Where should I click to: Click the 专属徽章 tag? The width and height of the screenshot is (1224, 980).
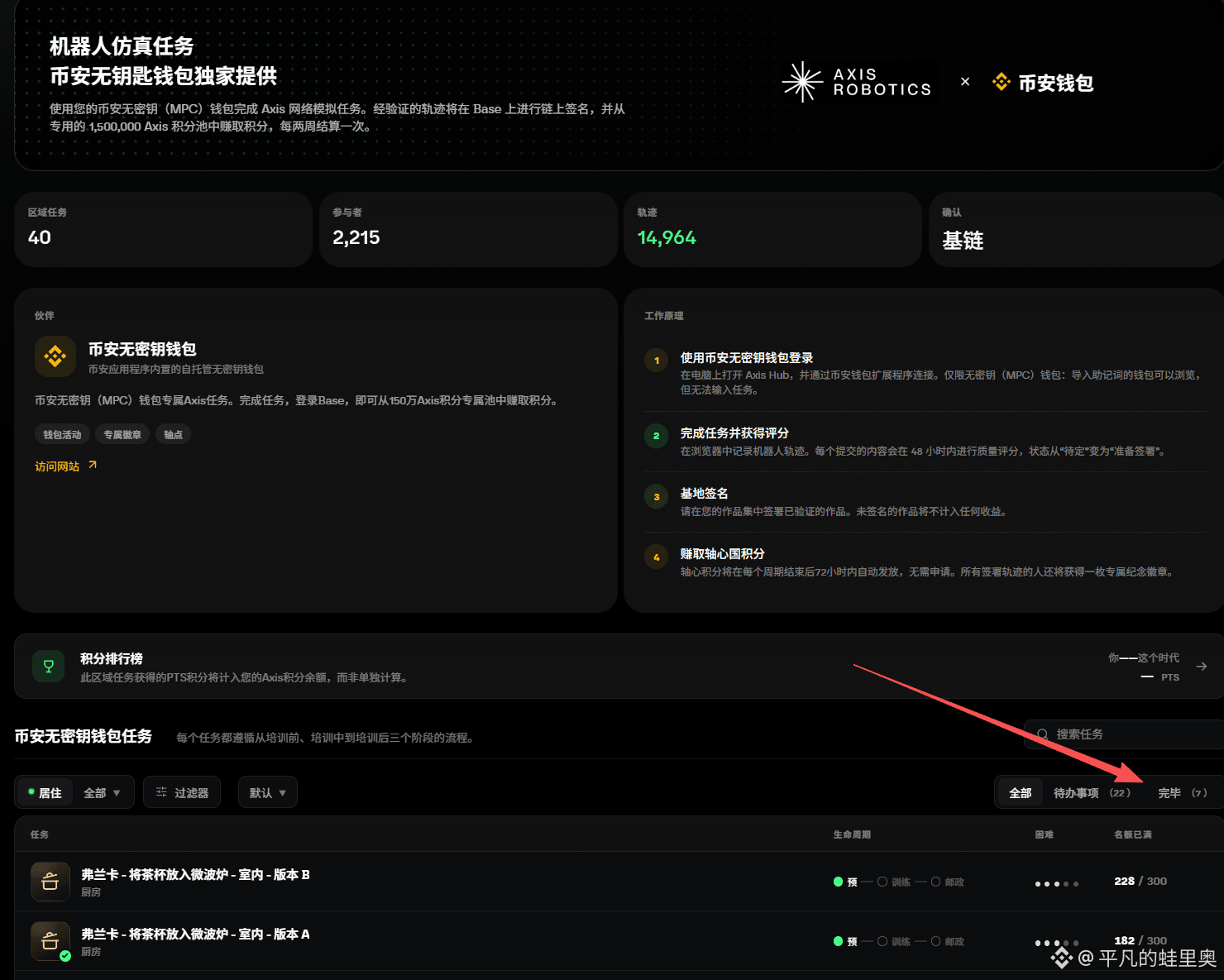tap(122, 434)
